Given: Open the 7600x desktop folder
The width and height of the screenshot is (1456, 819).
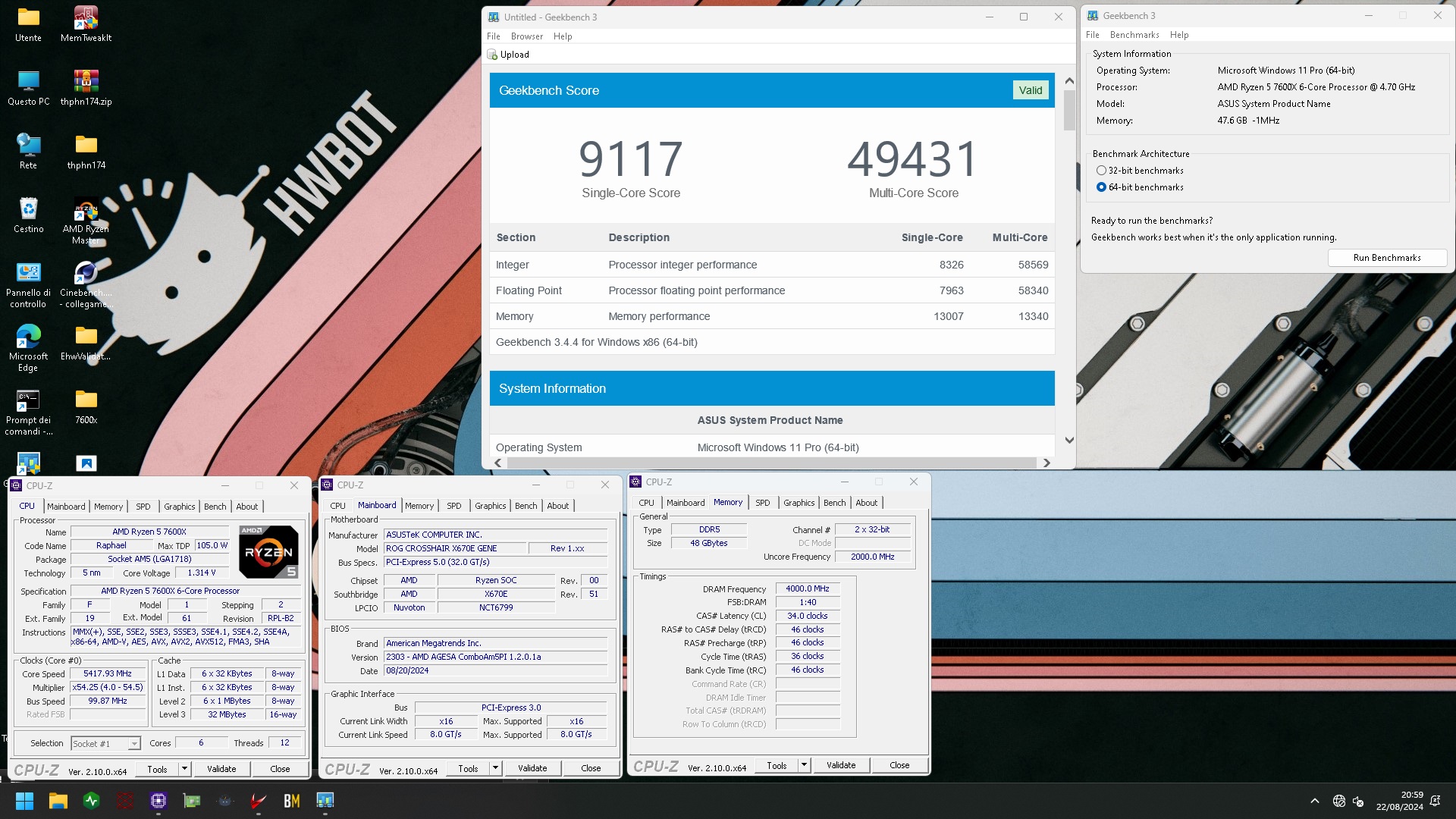Looking at the screenshot, I should pyautogui.click(x=86, y=406).
